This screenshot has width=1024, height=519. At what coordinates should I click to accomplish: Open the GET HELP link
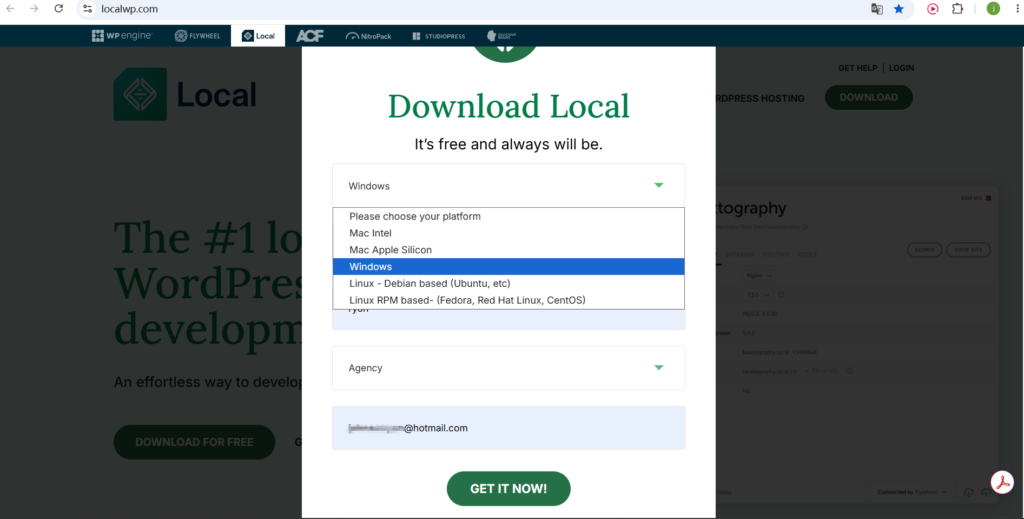coord(857,68)
